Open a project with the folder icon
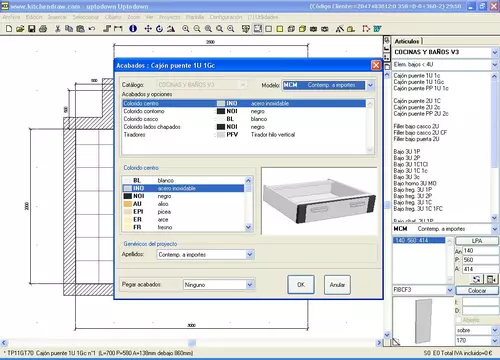The height and width of the screenshot is (360, 500). pos(20,29)
